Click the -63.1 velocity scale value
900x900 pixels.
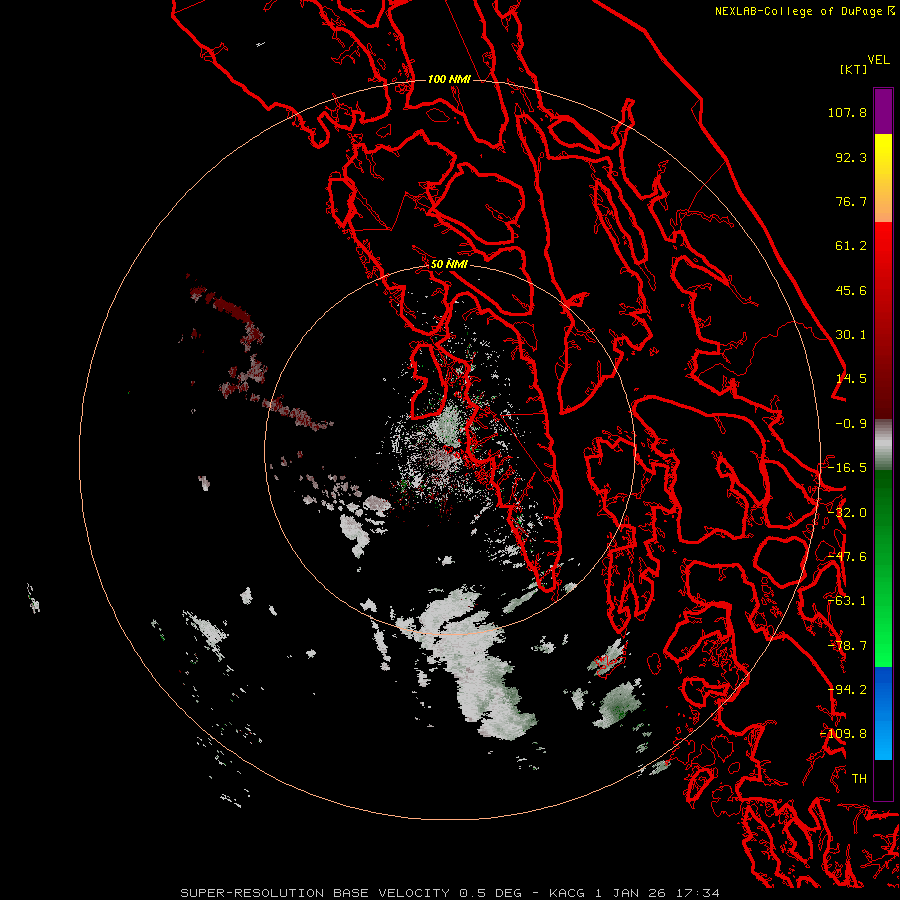pos(847,601)
